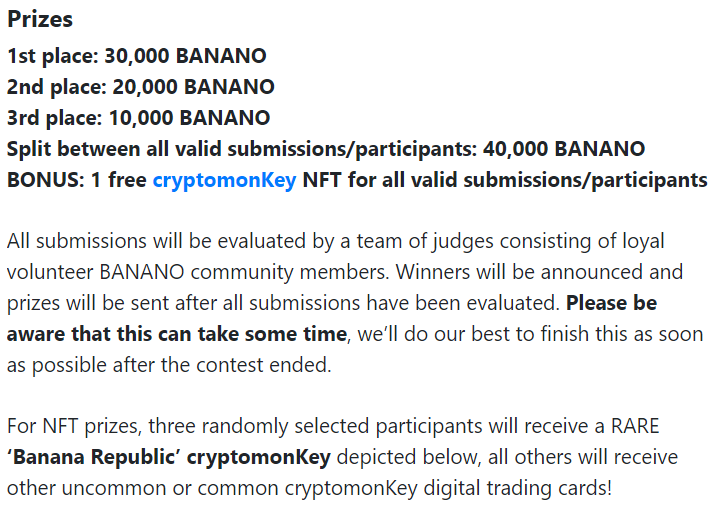The height and width of the screenshot is (506, 726).
Task: Click the 2nd place 20,000 BANANO line
Action: click(x=141, y=87)
